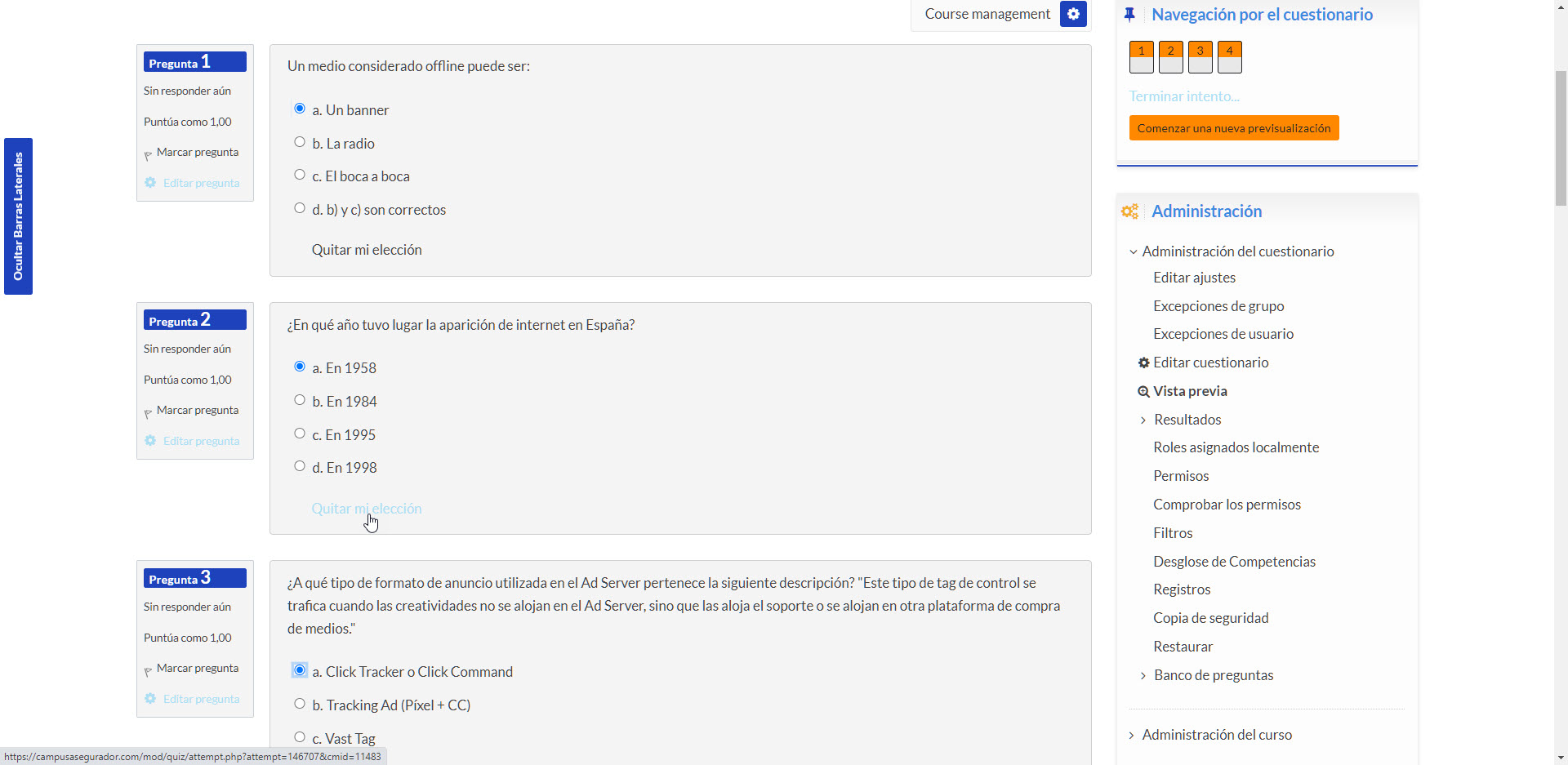This screenshot has width=1568, height=765.
Task: Jump to question 3 in quiz navigation
Action: pos(1200,57)
